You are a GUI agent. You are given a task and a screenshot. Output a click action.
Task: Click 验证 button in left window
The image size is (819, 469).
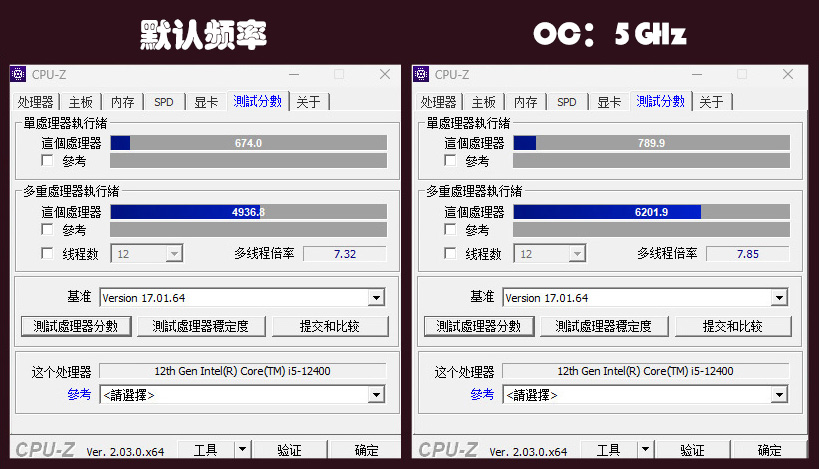click(x=289, y=450)
